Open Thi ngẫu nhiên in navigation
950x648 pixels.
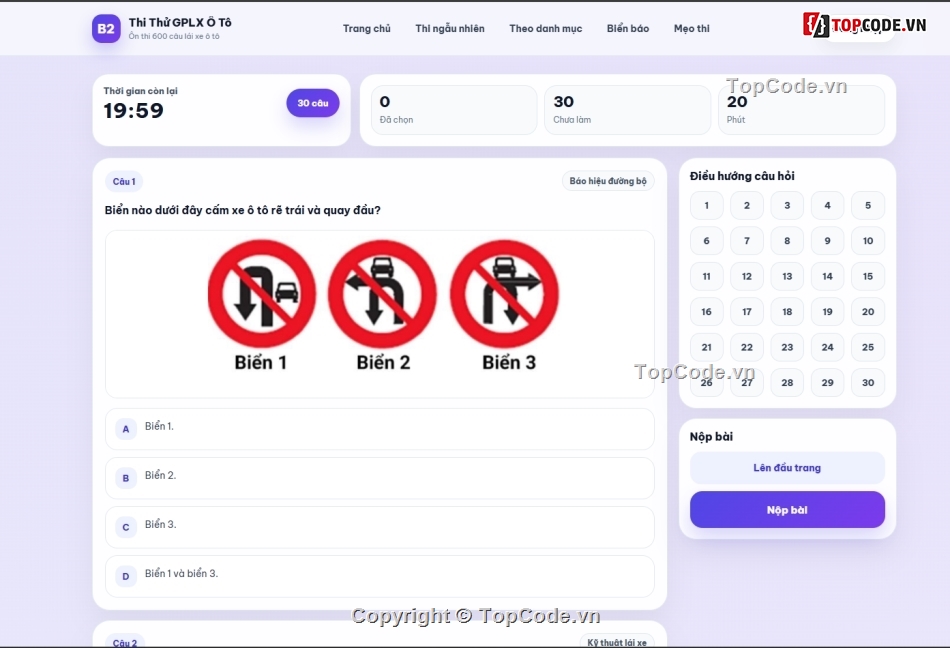tap(450, 28)
